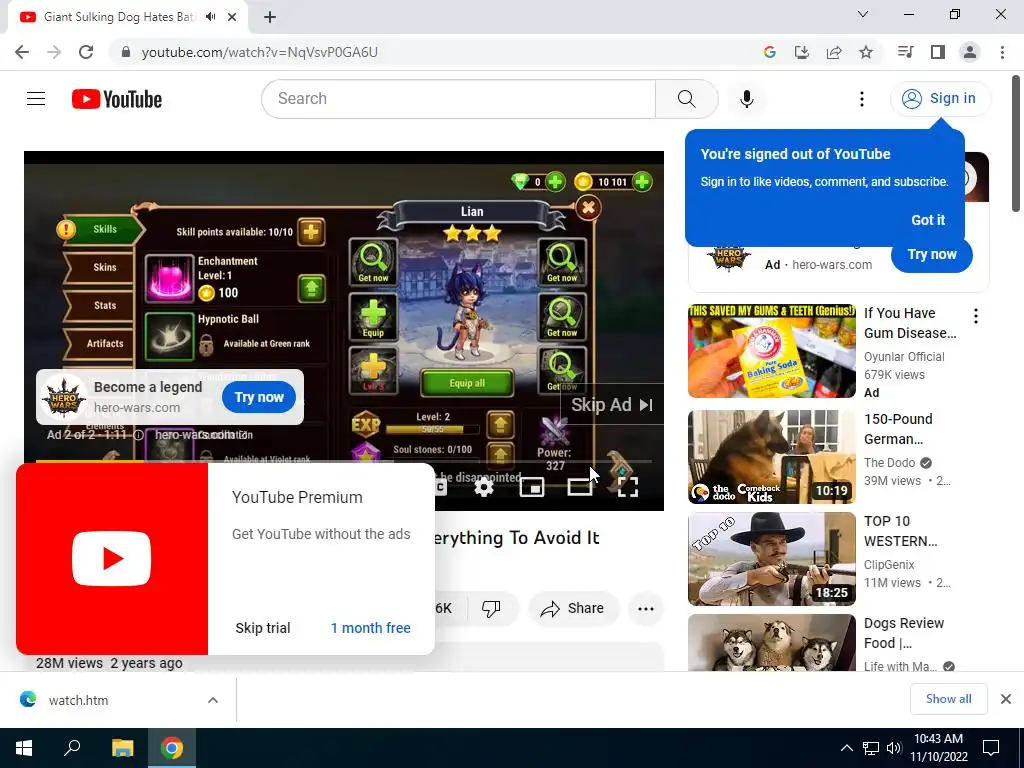Image resolution: width=1024 pixels, height=768 pixels.
Task: Click The Dodo channel name
Action: coord(889,463)
